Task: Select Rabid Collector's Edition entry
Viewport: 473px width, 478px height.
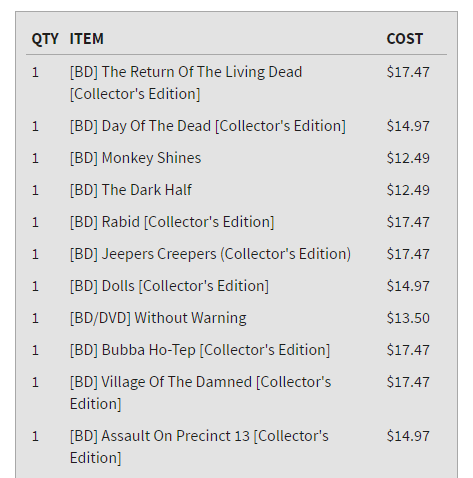Action: tap(172, 222)
